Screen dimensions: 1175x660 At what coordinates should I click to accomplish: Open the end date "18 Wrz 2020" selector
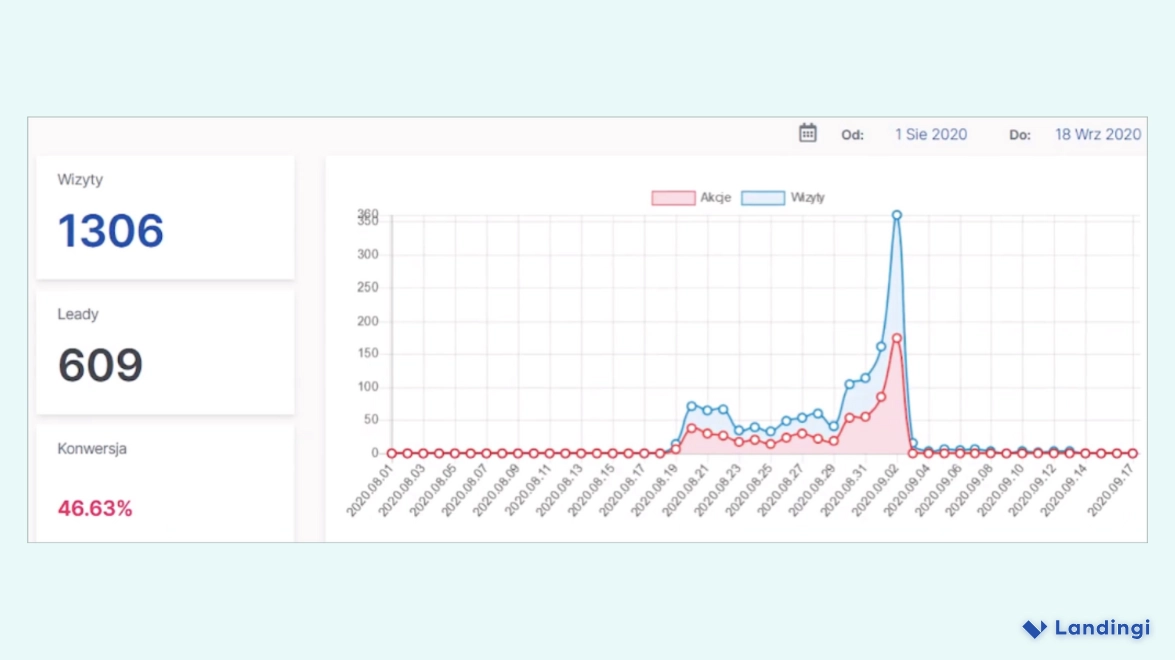pyautogui.click(x=1098, y=134)
